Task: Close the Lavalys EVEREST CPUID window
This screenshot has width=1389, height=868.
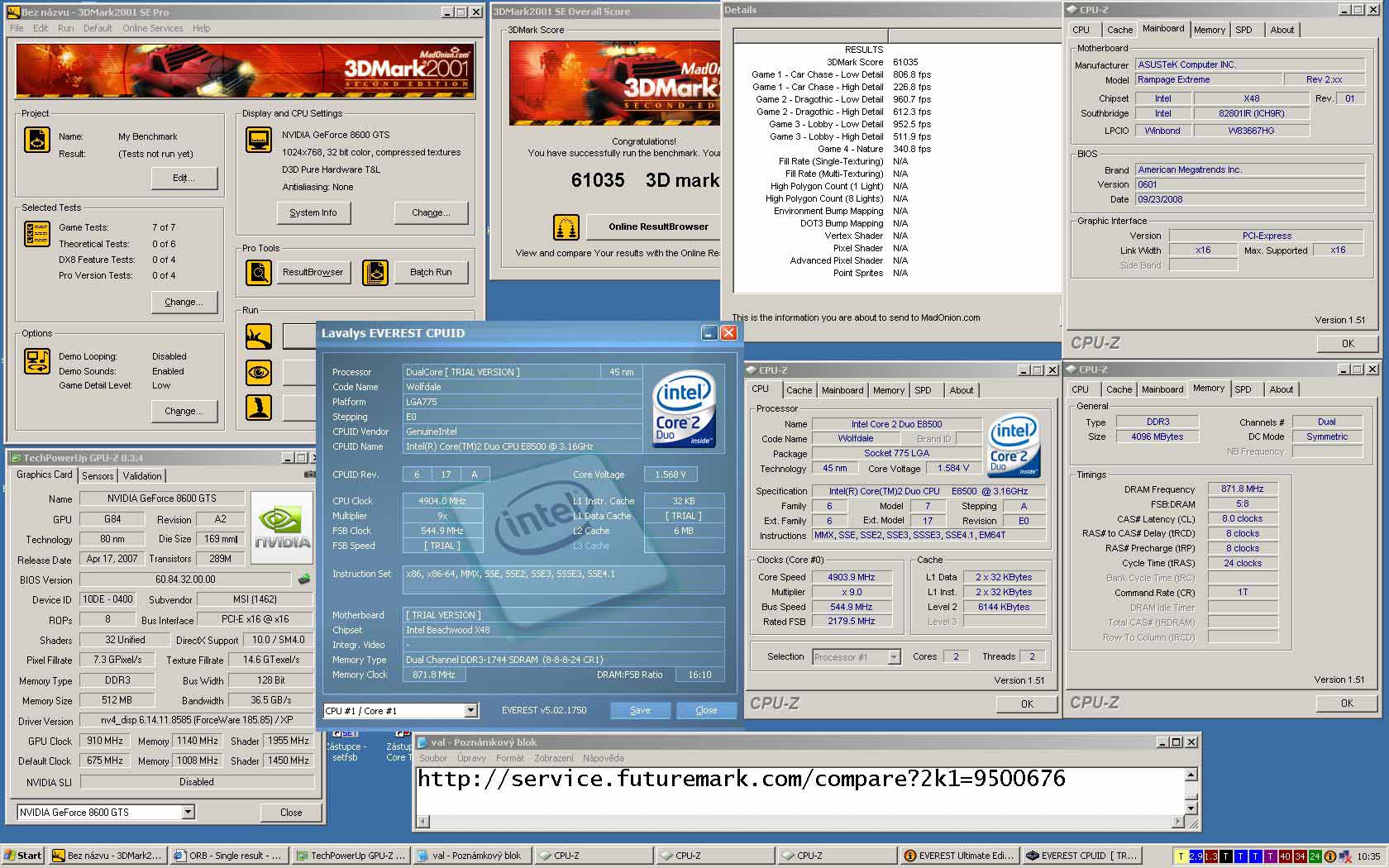Action: (728, 332)
